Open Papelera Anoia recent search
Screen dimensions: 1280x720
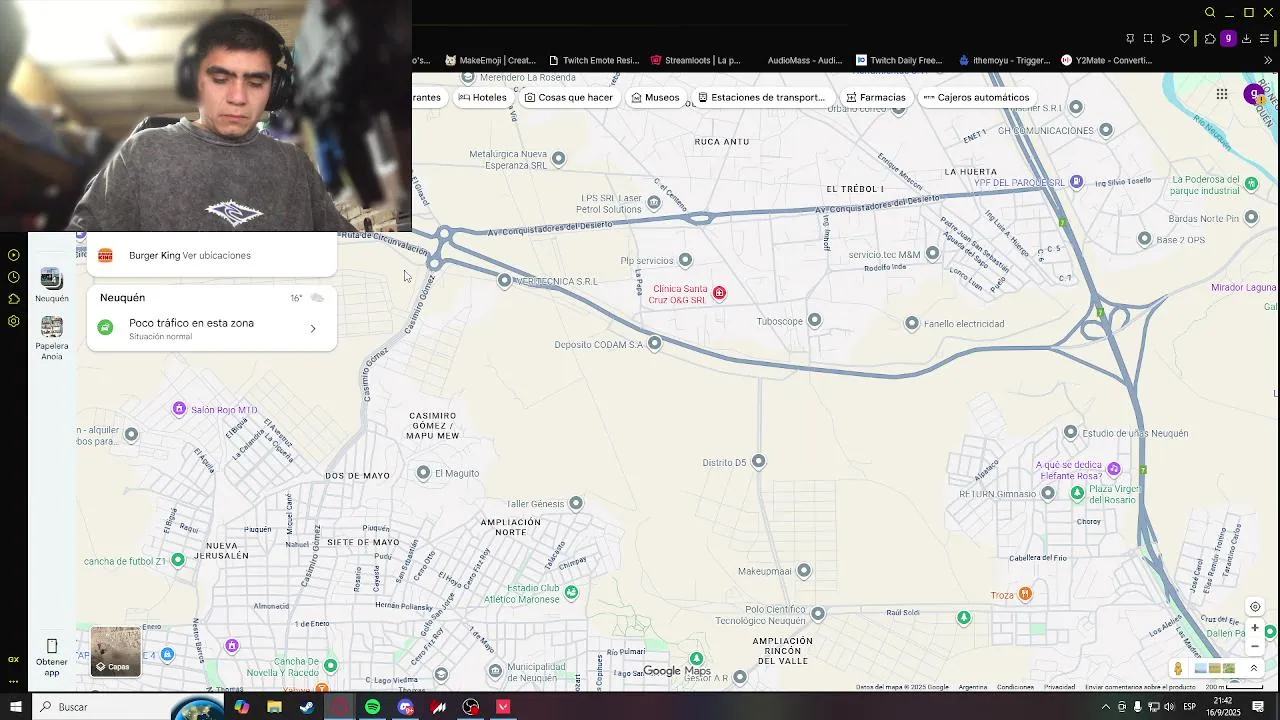pos(52,338)
